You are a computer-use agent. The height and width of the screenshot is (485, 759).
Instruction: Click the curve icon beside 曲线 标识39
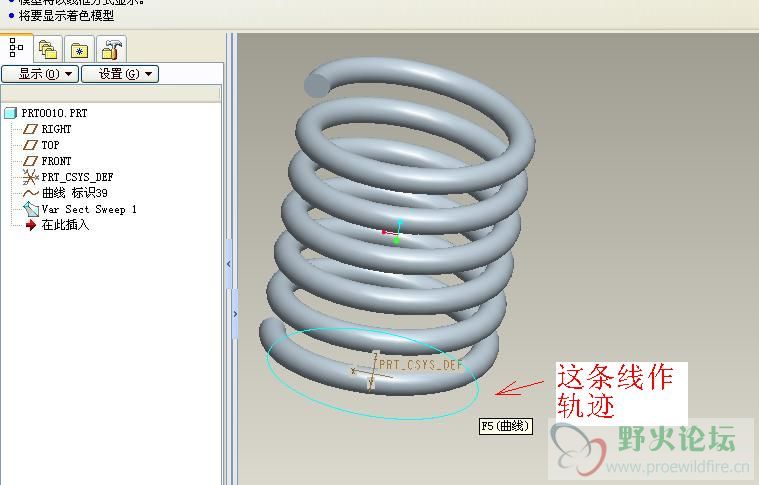pos(30,193)
